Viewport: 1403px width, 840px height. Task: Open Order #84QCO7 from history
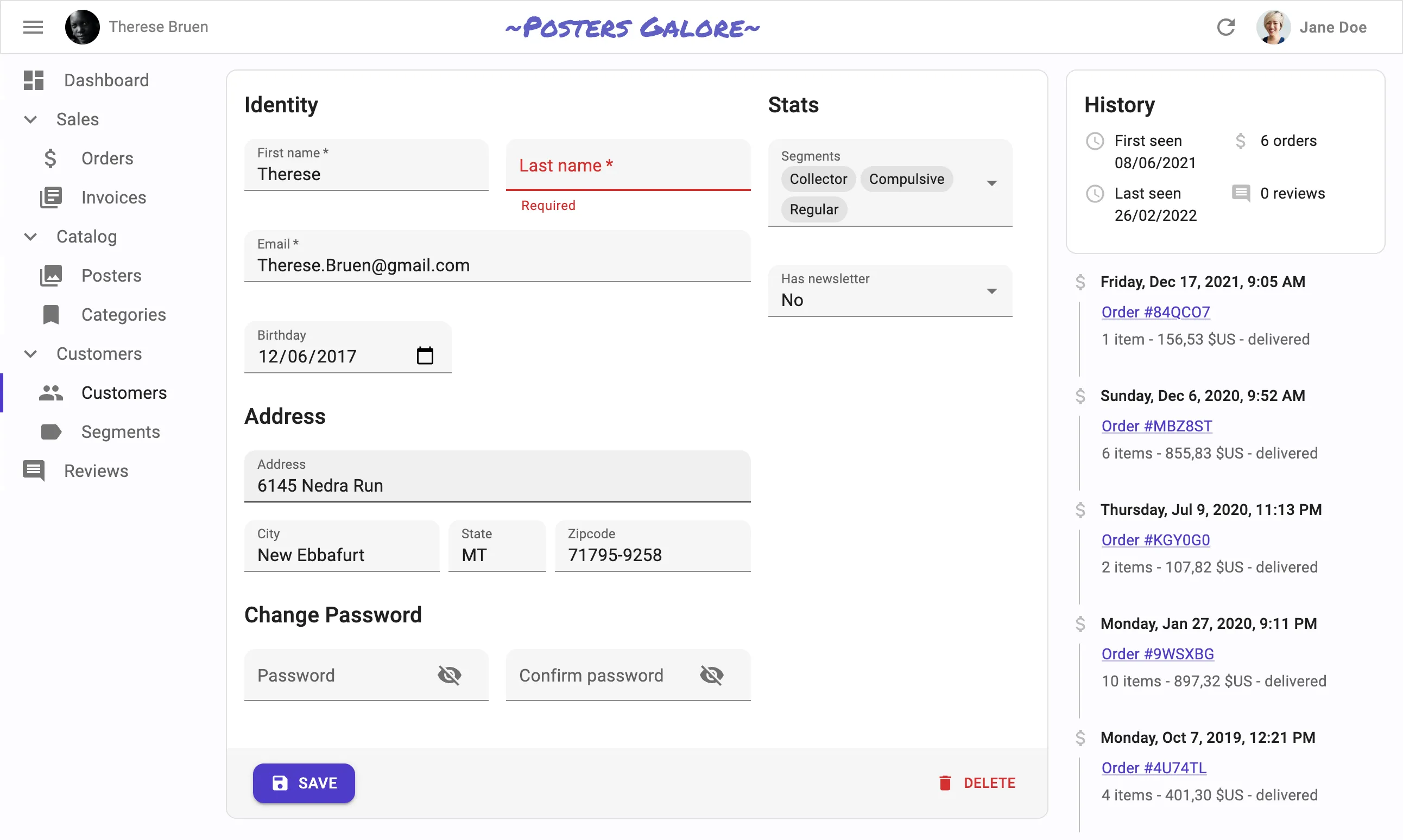1155,312
